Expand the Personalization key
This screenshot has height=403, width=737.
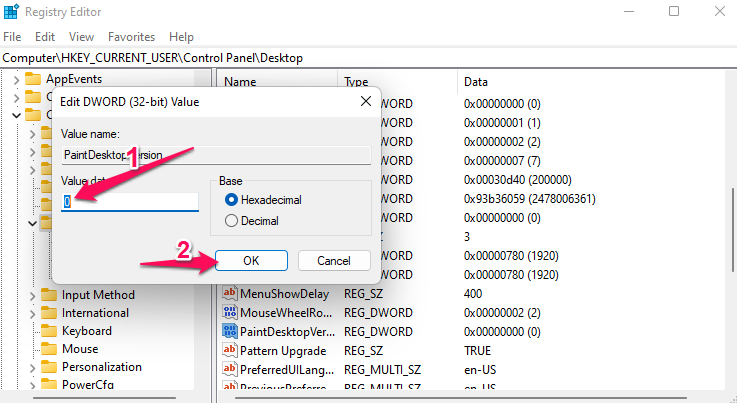[x=32, y=368]
